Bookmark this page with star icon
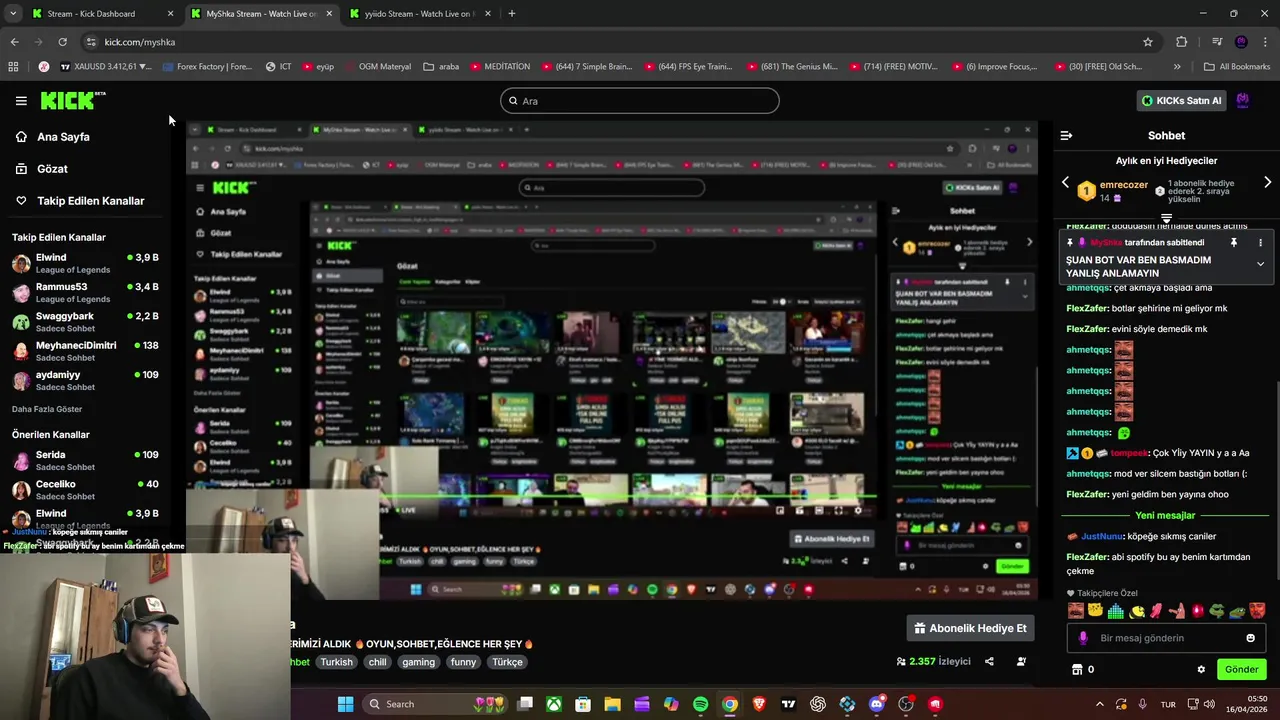The height and width of the screenshot is (720, 1280). click(1148, 42)
